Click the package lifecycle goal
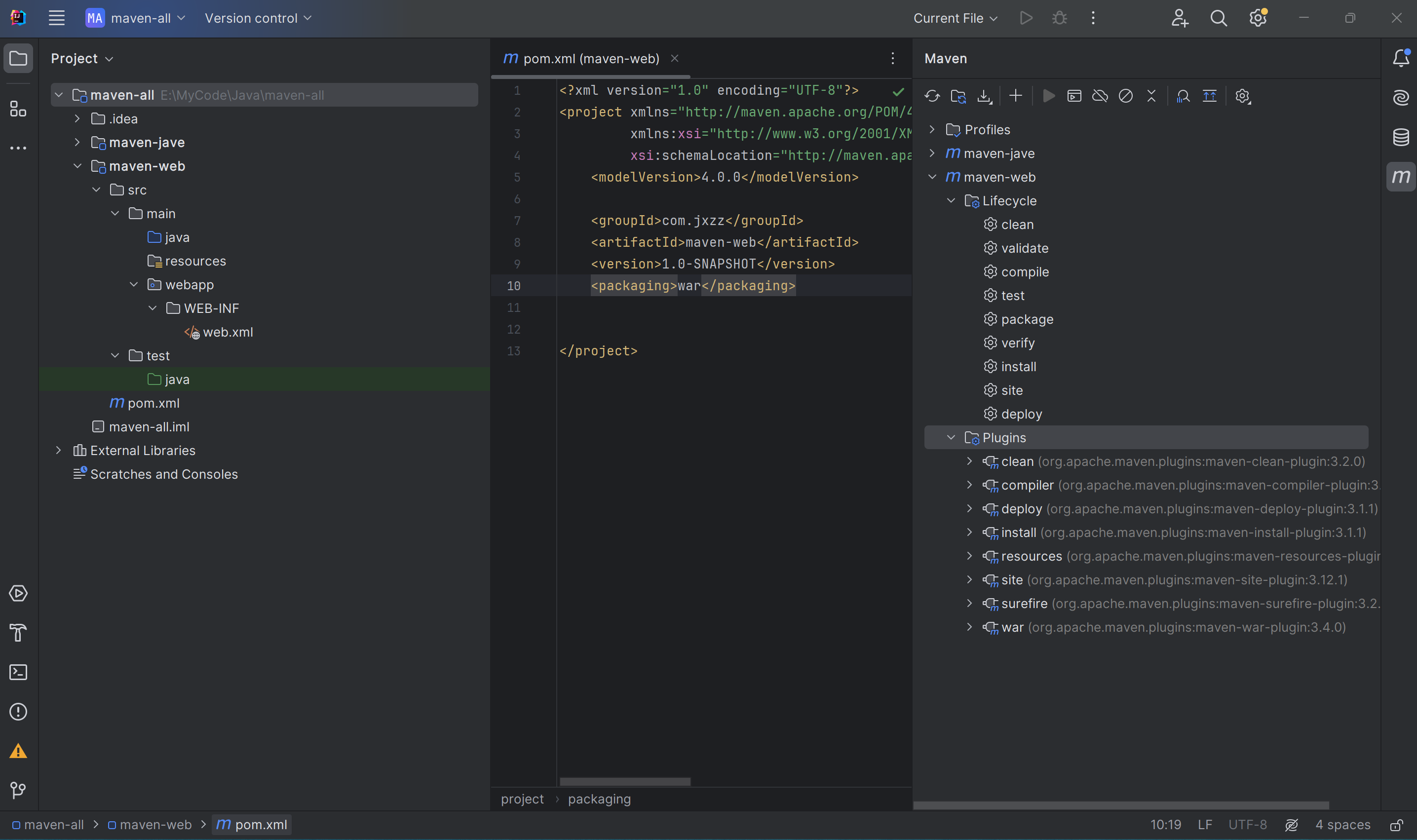The width and height of the screenshot is (1417, 840). tap(1027, 319)
